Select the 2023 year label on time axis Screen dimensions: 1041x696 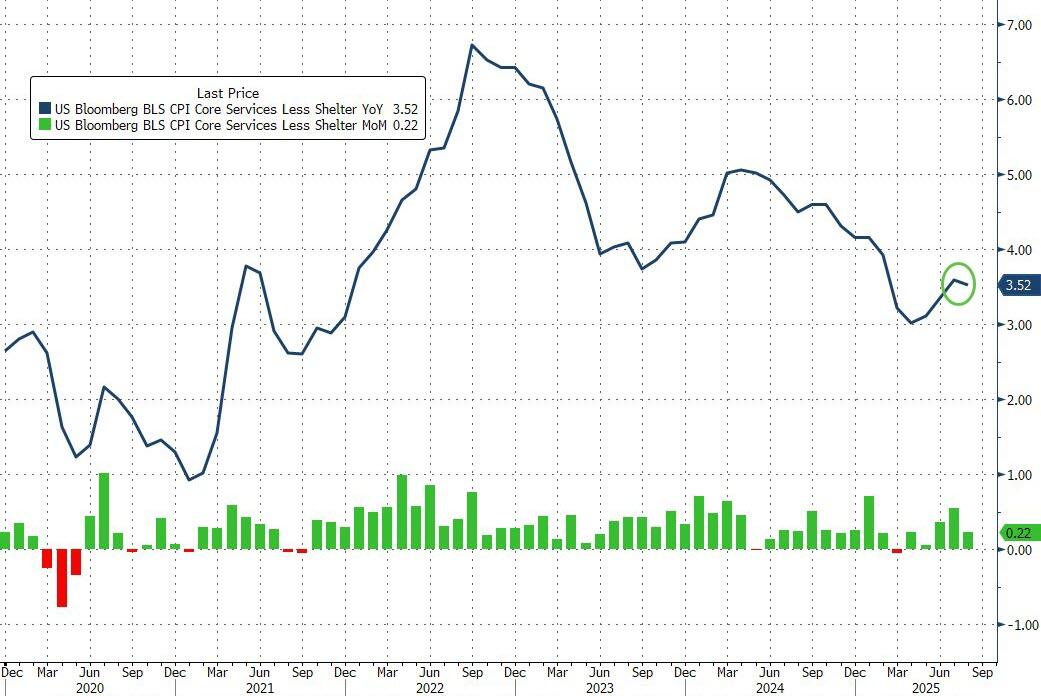599,689
